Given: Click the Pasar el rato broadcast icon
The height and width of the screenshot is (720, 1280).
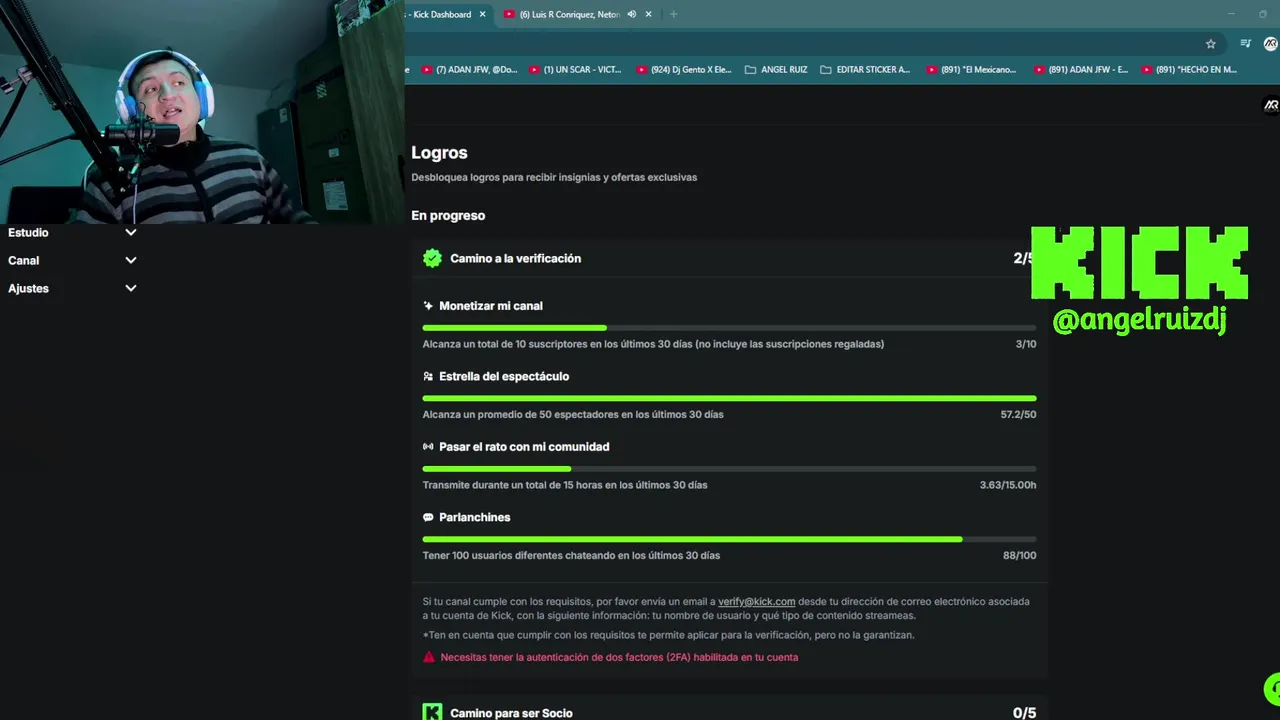Looking at the screenshot, I should click(x=428, y=447).
